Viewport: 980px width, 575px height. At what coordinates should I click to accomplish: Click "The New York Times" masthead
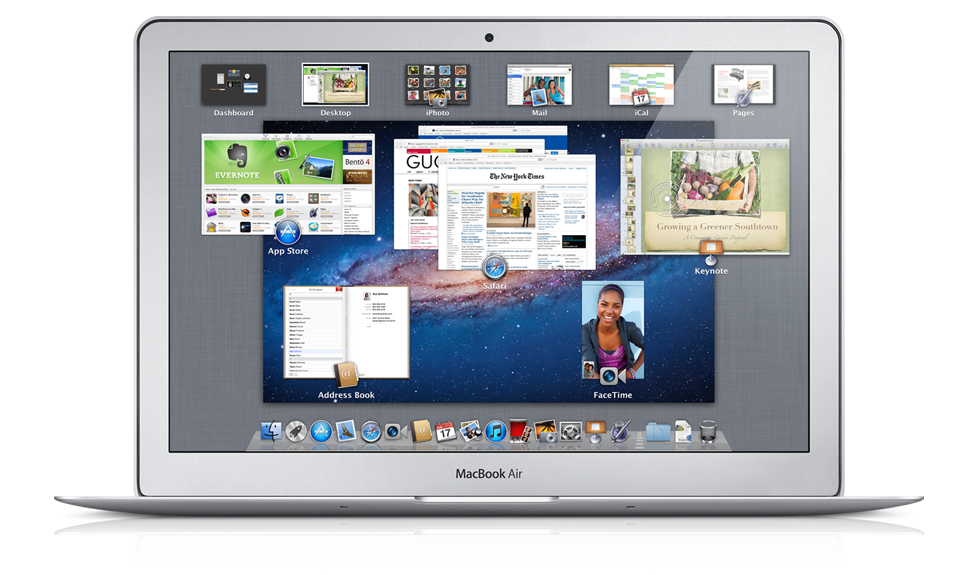point(516,176)
